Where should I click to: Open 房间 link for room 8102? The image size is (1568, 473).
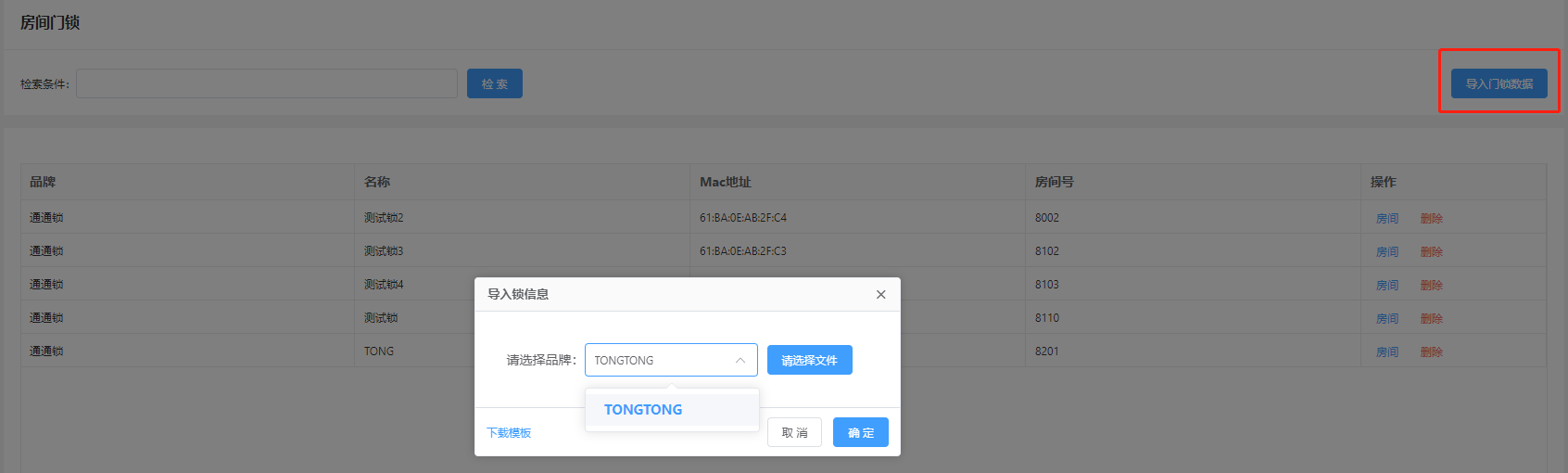[1387, 252]
